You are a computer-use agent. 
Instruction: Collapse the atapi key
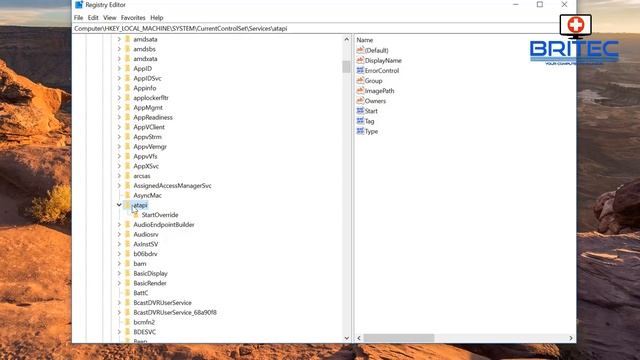119,205
